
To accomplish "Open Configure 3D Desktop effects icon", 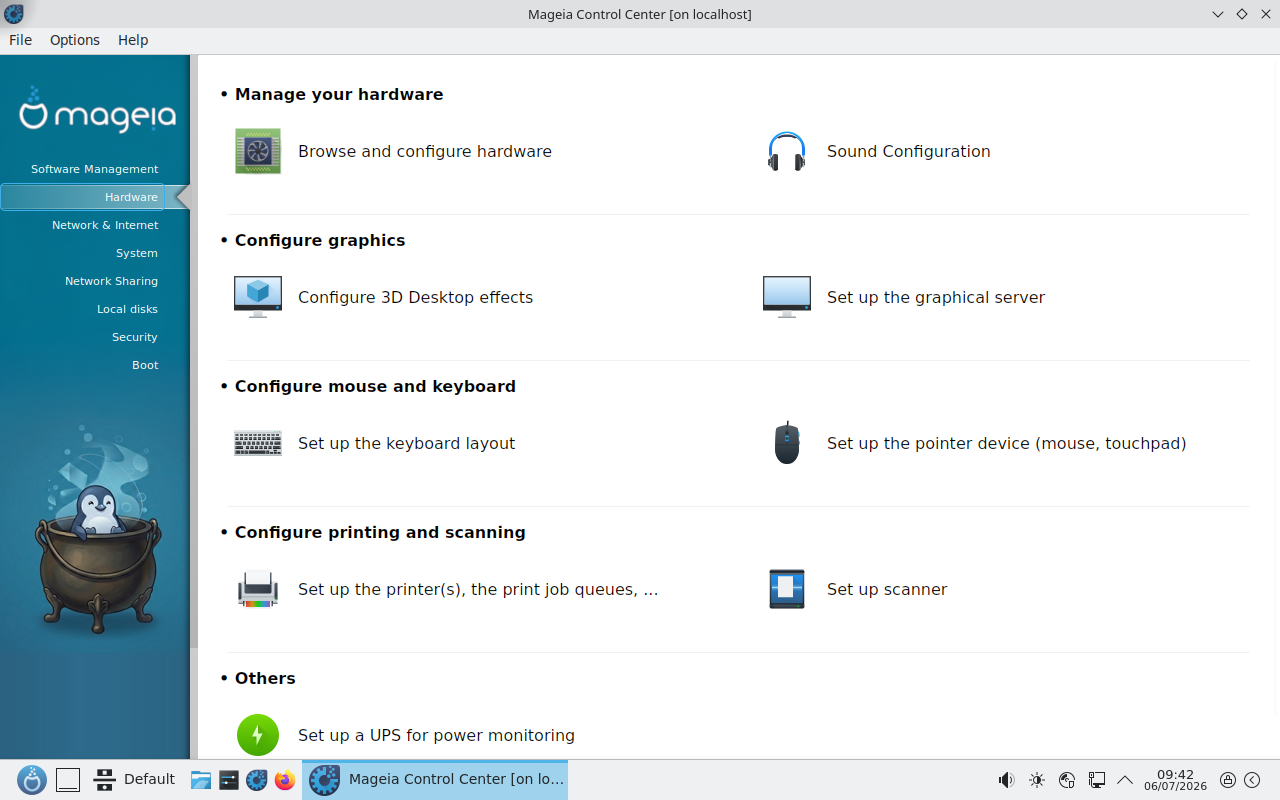I will tap(258, 297).
